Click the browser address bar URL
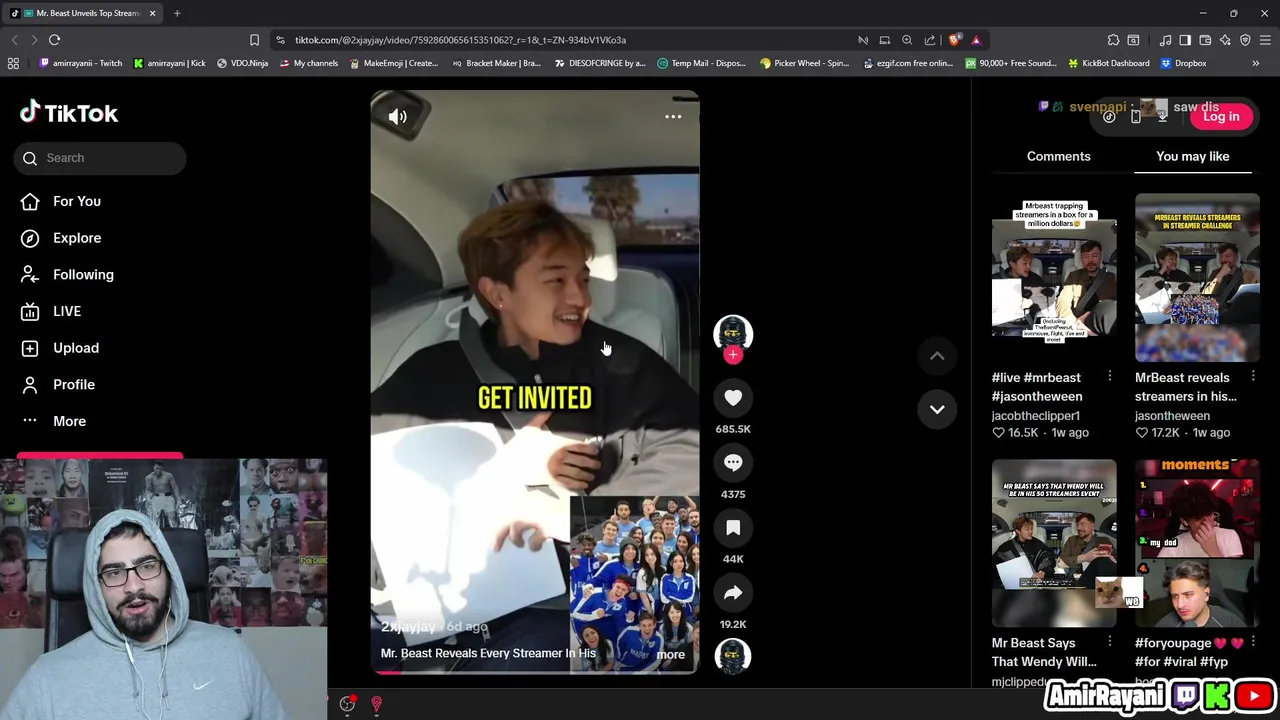1280x720 pixels. [x=460, y=40]
